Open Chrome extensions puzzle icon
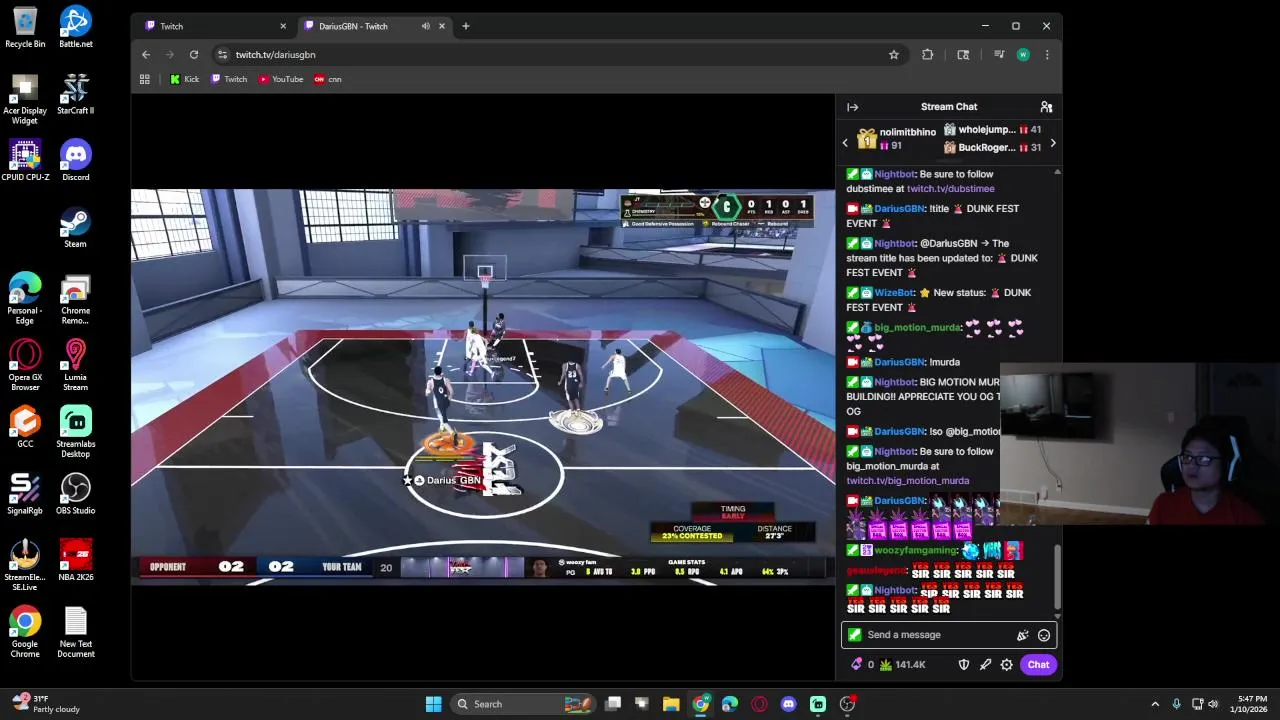The image size is (1280, 720). pos(928,55)
